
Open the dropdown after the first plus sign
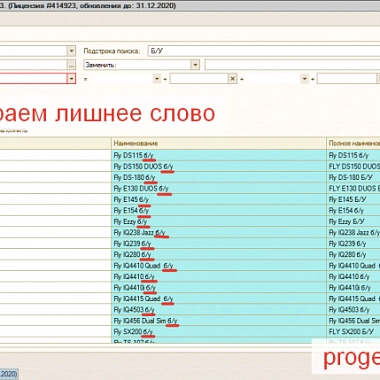[x=305, y=79]
